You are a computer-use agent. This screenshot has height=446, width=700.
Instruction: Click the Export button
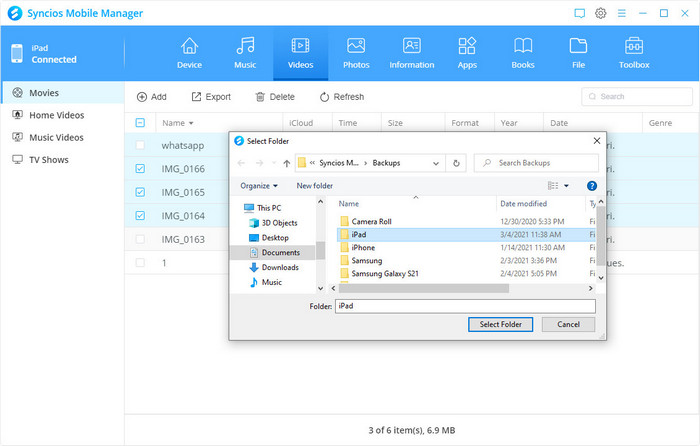click(x=211, y=97)
